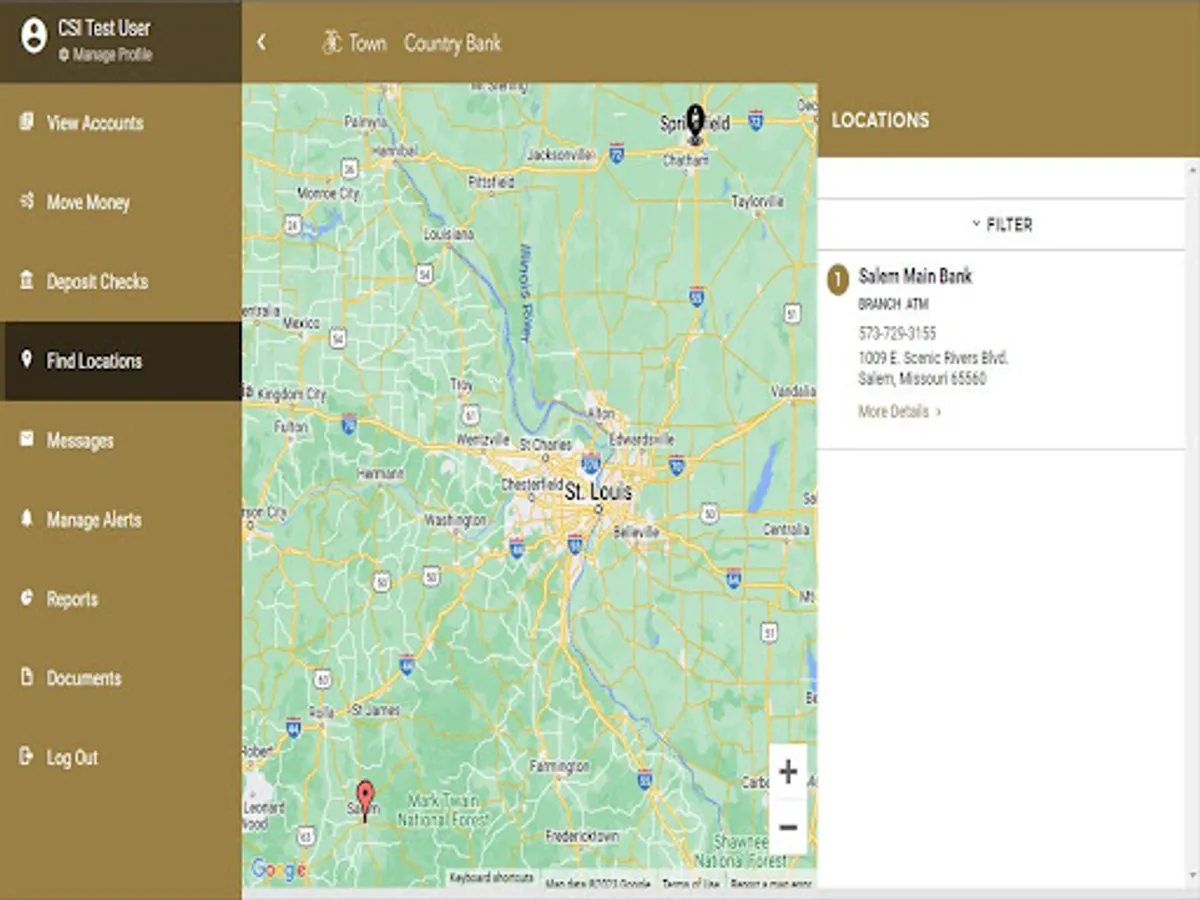Click the LOCATIONS panel header

[880, 120]
